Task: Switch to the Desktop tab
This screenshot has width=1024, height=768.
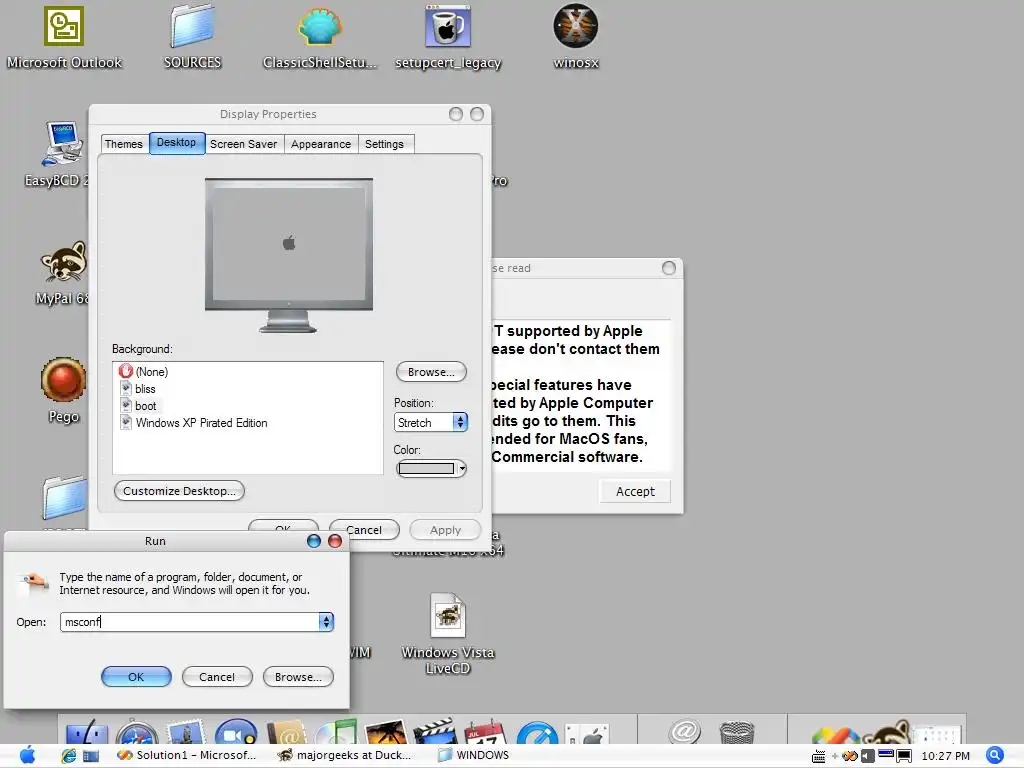Action: [176, 142]
